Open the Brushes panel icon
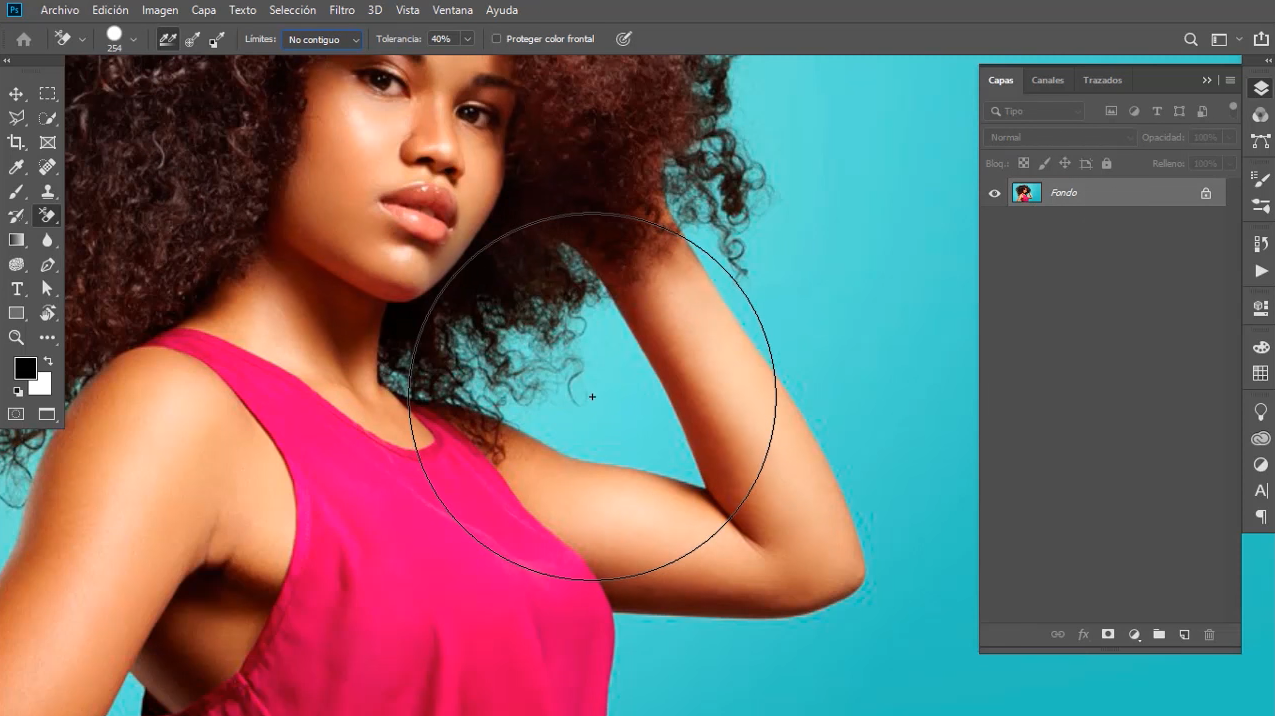The height and width of the screenshot is (716, 1275). point(1259,178)
